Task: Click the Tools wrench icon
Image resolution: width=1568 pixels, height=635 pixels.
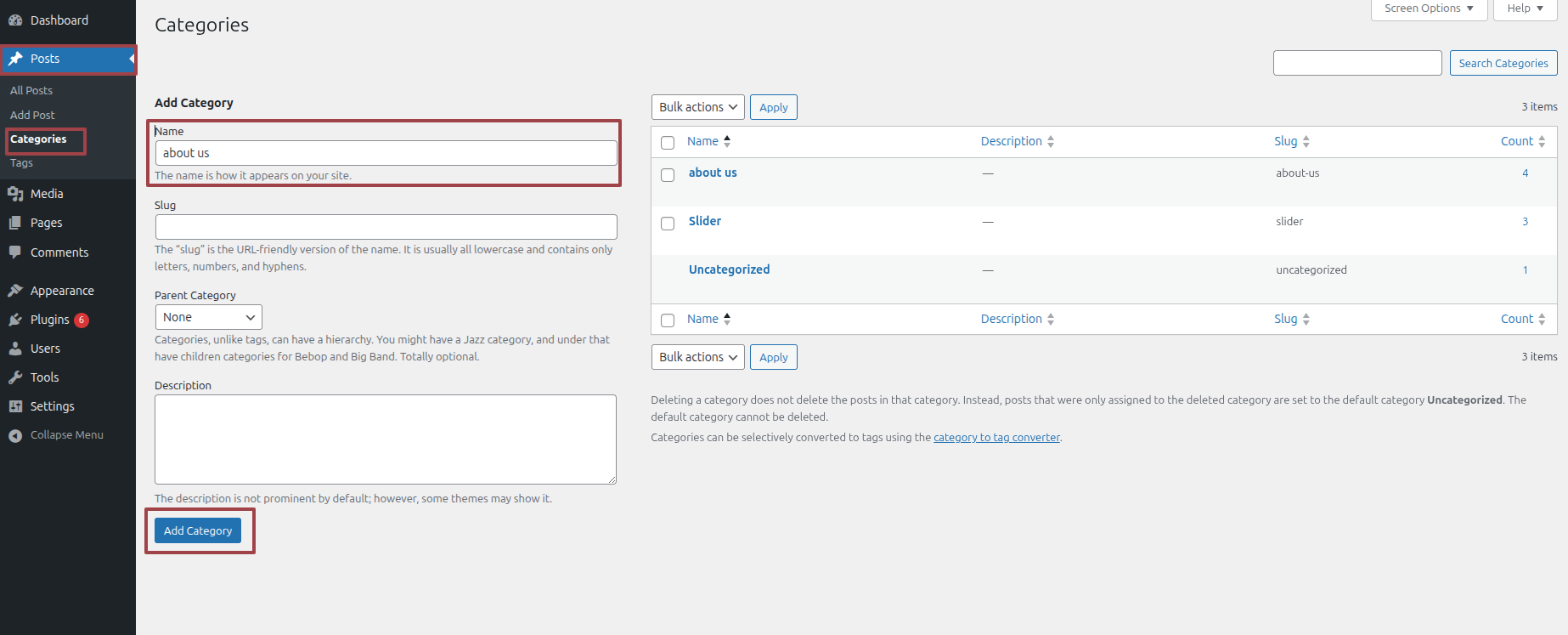Action: click(x=15, y=377)
